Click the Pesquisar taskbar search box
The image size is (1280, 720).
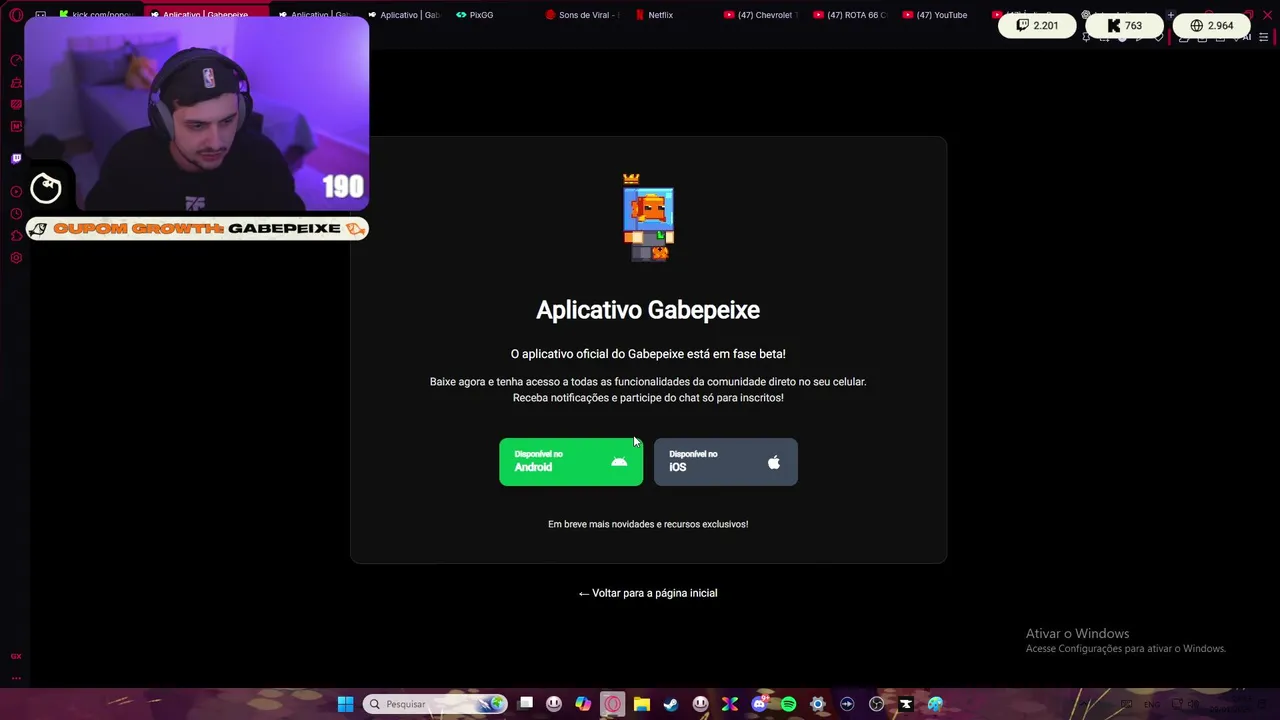[435, 704]
